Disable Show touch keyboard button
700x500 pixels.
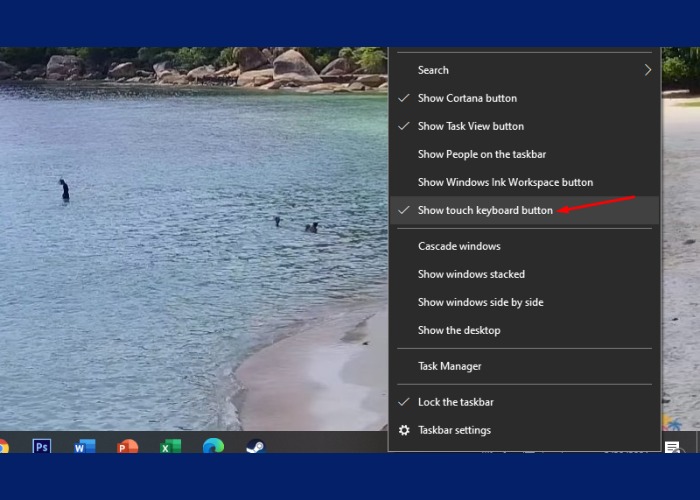tap(485, 210)
